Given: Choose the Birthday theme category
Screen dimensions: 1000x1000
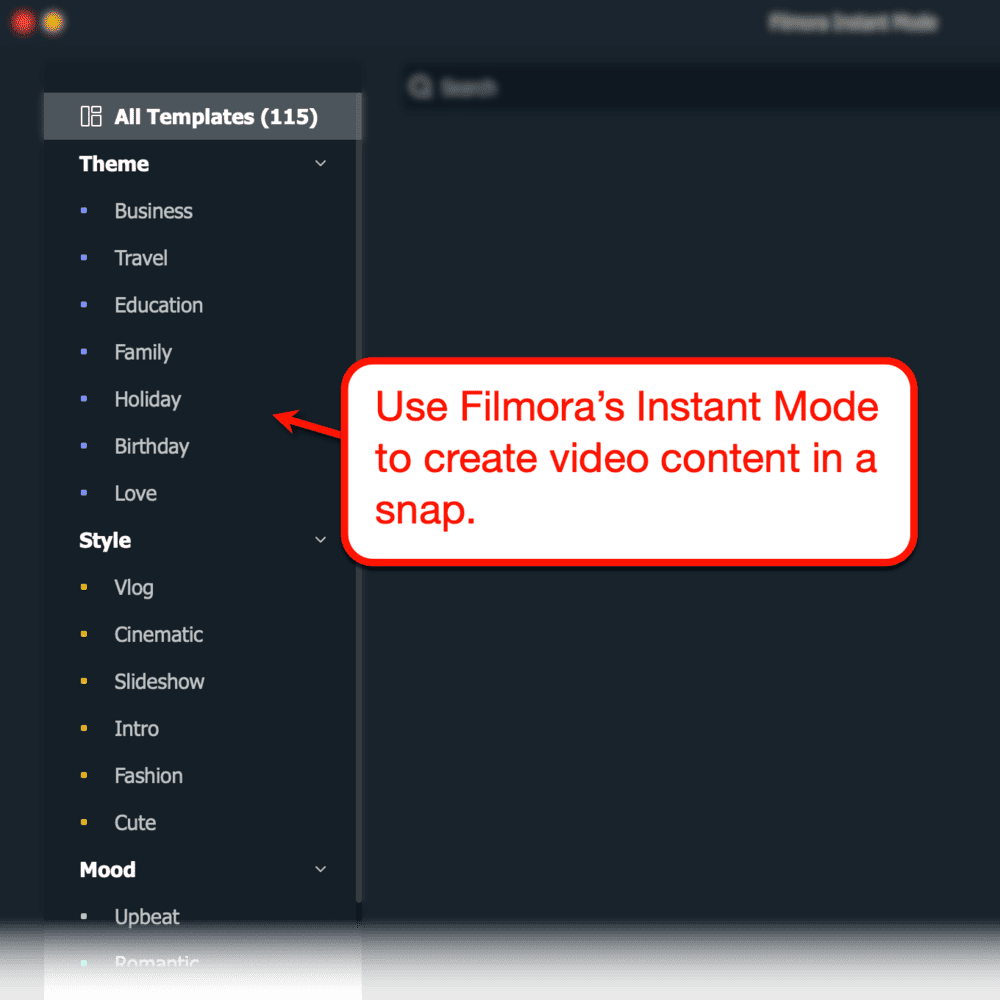Looking at the screenshot, I should (151, 446).
